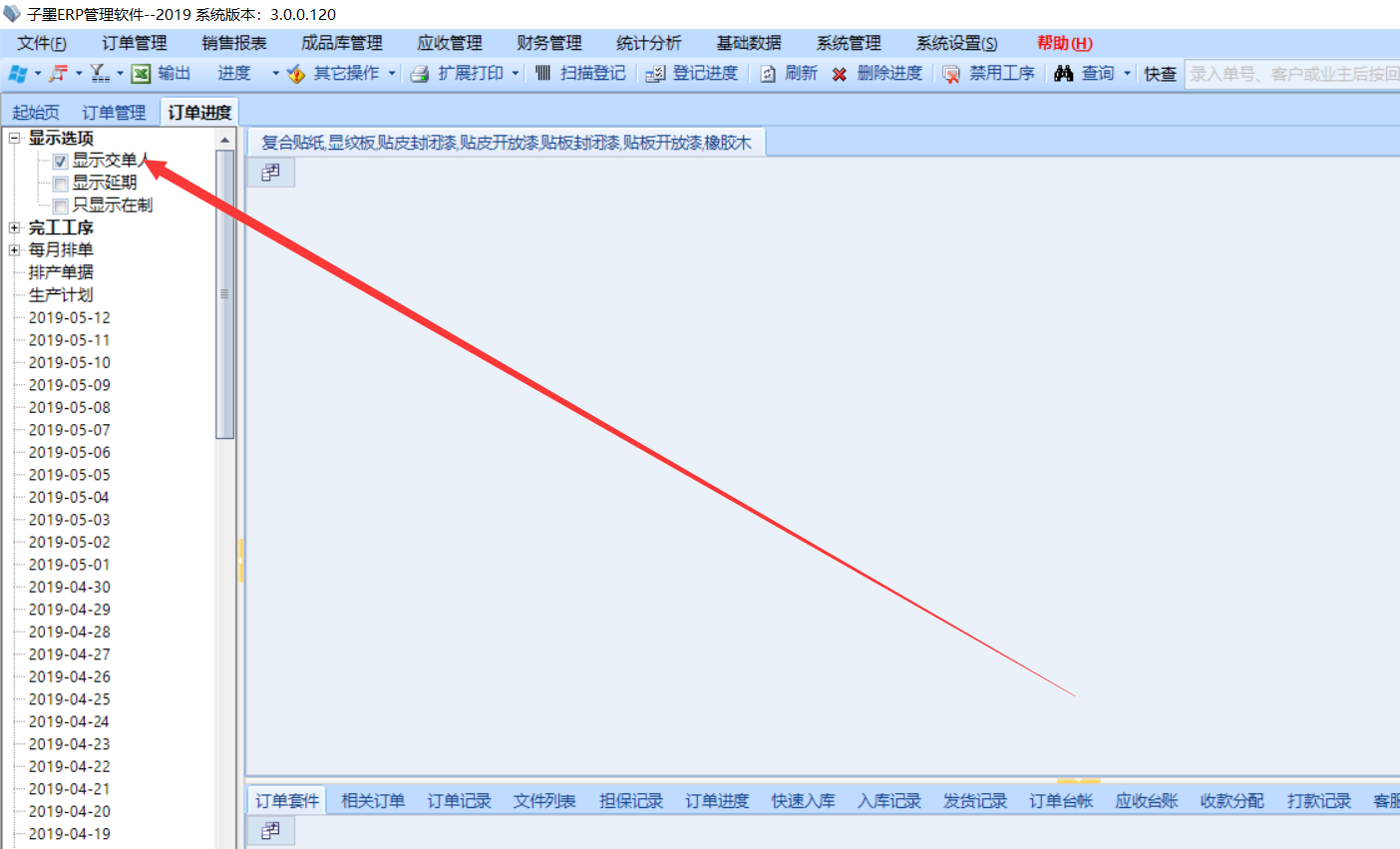Viewport: 1400px width, 849px height.
Task: Enable the 显示延期 checkbox
Action: point(61,184)
